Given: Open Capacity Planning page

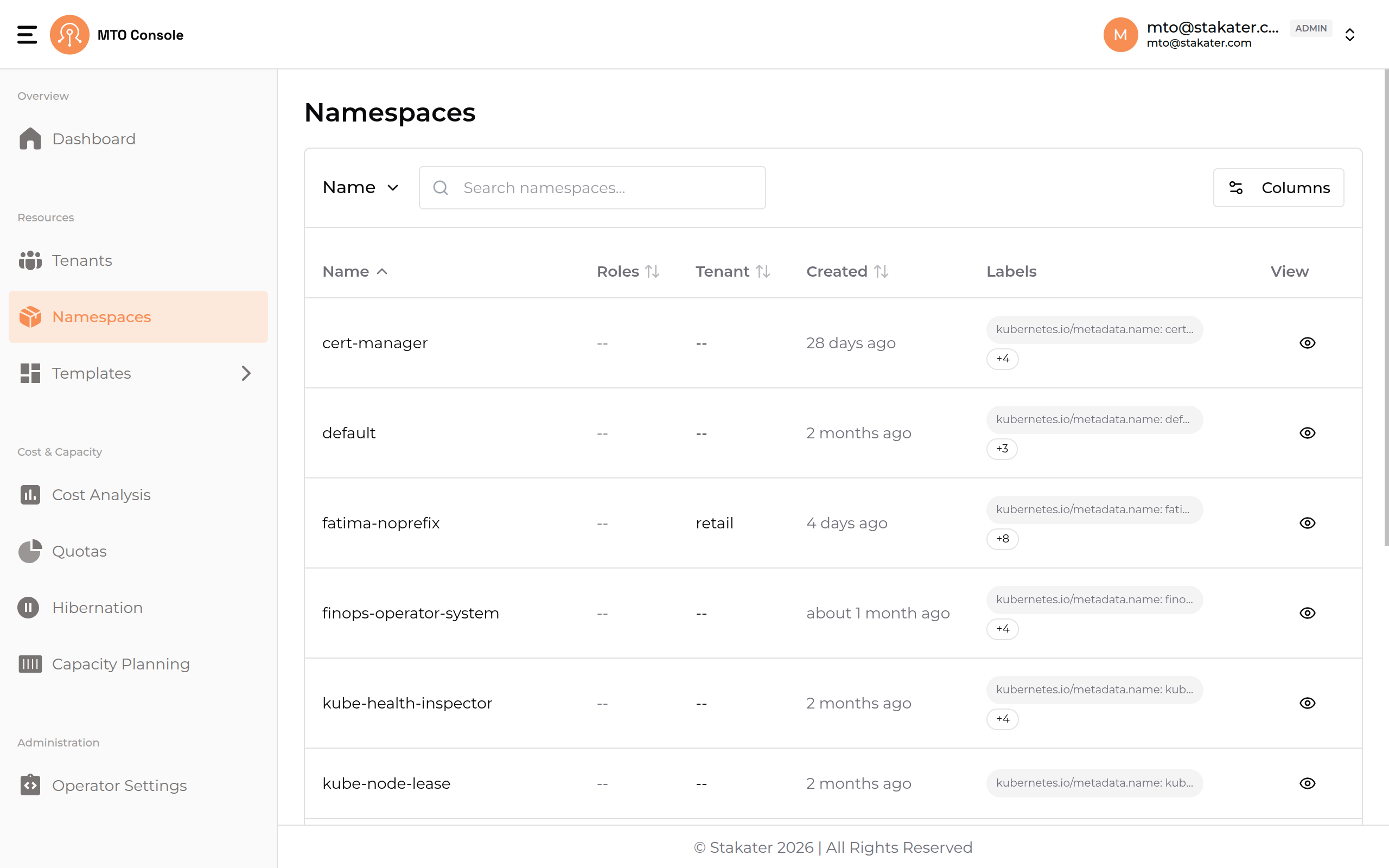Looking at the screenshot, I should pos(138,663).
